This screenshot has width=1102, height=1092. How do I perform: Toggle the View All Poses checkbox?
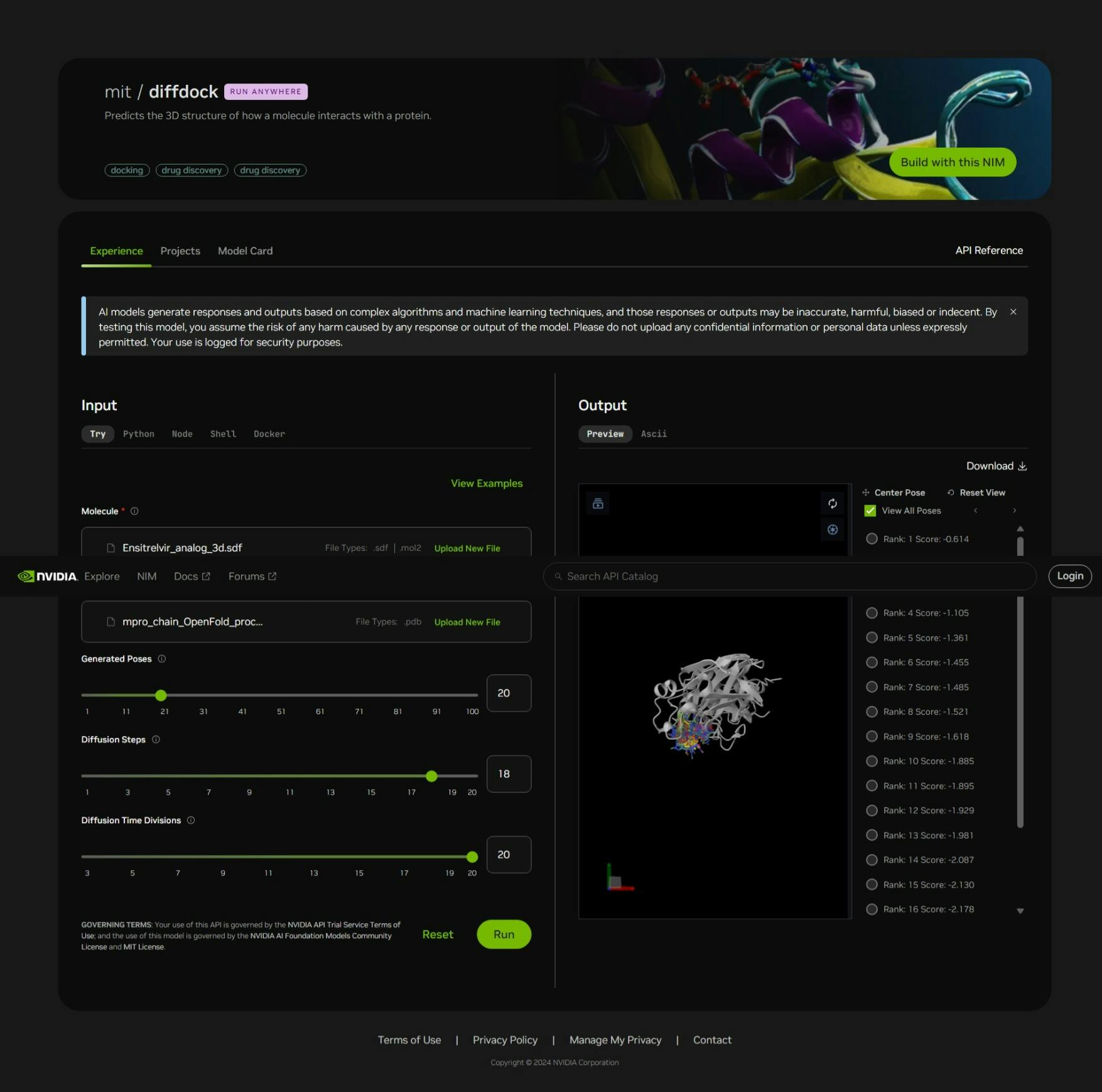870,511
